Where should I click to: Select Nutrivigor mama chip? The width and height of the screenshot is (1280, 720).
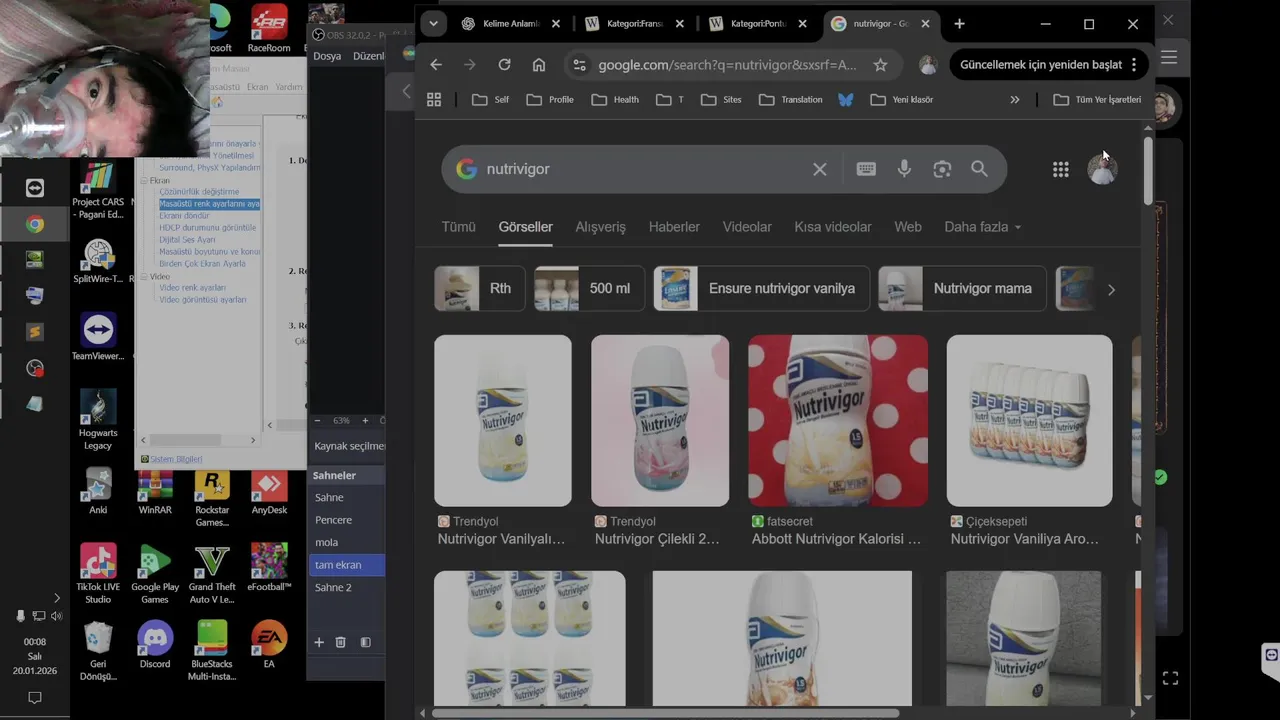pos(962,289)
